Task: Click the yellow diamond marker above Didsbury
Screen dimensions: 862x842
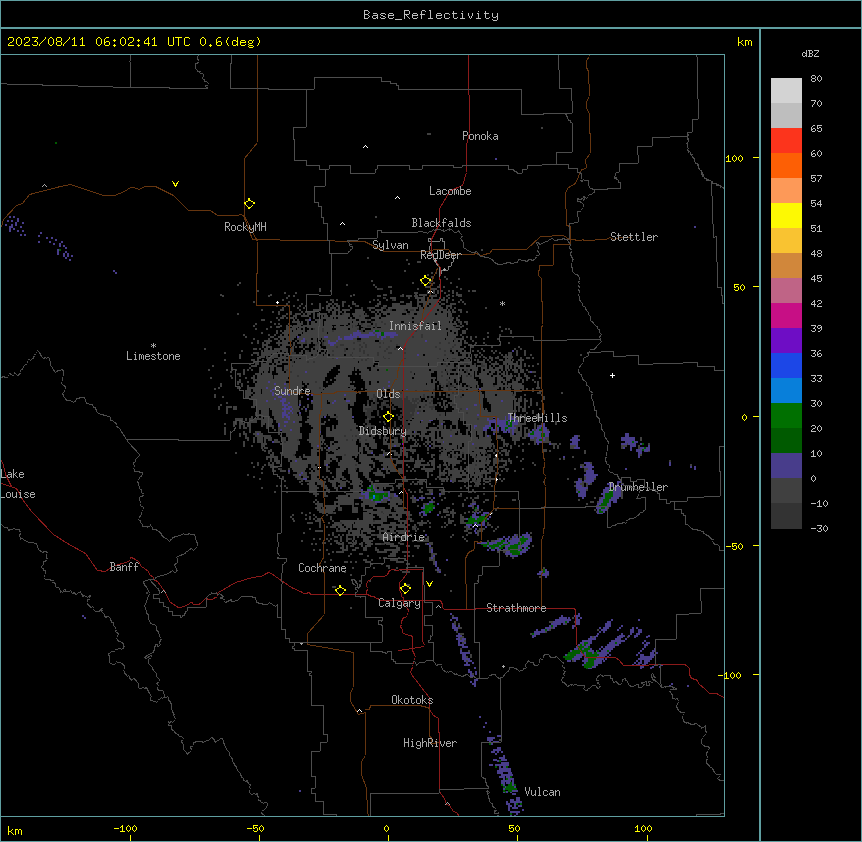Action: pyautogui.click(x=388, y=417)
